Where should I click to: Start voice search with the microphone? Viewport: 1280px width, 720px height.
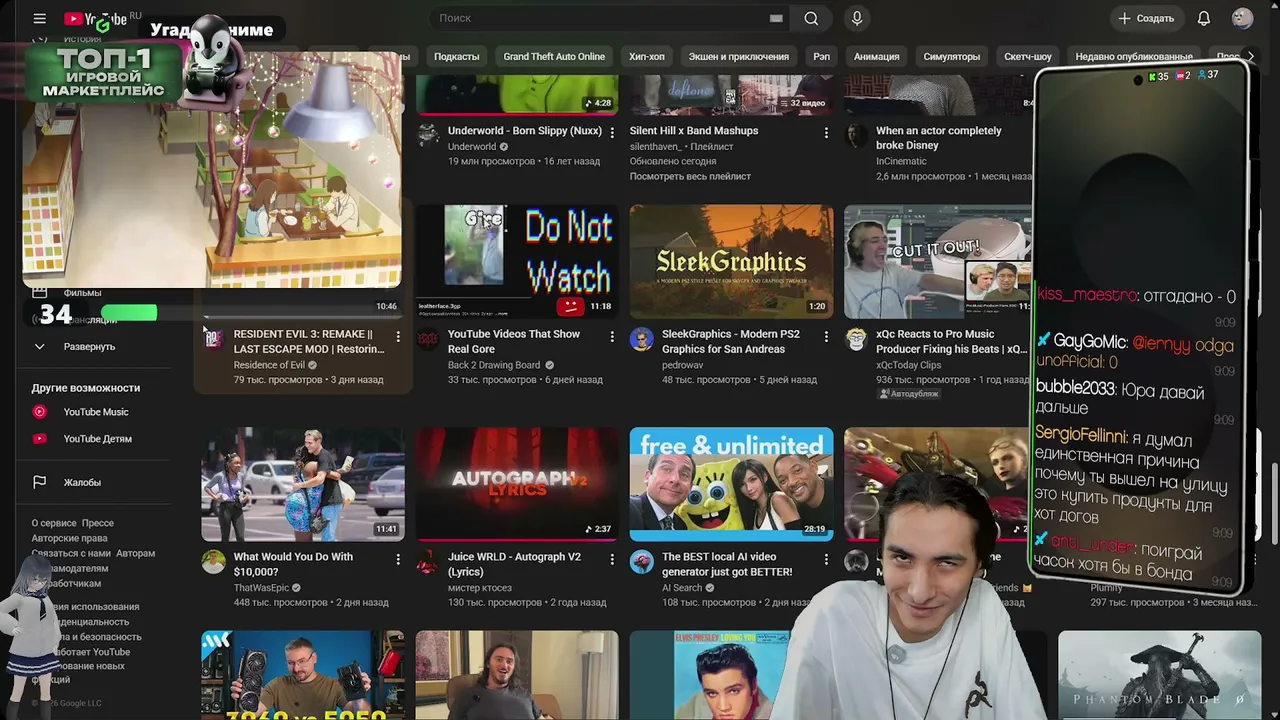pyautogui.click(x=857, y=18)
